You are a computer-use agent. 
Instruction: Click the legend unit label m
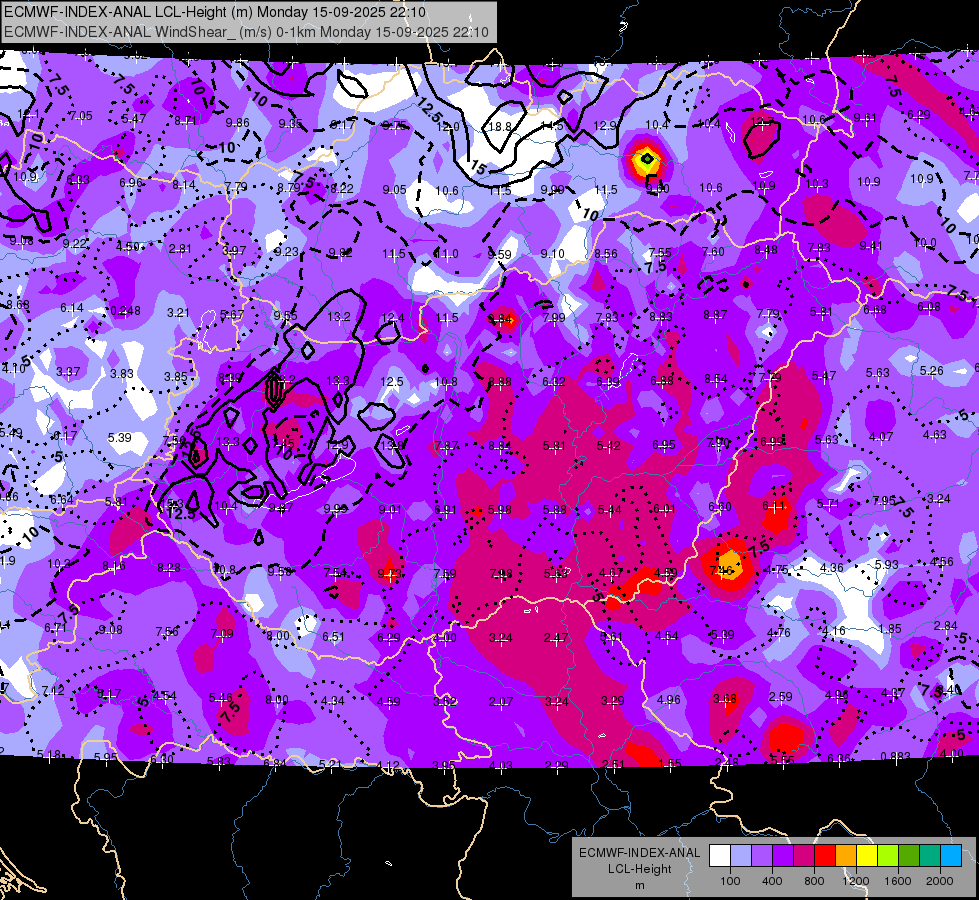click(639, 886)
